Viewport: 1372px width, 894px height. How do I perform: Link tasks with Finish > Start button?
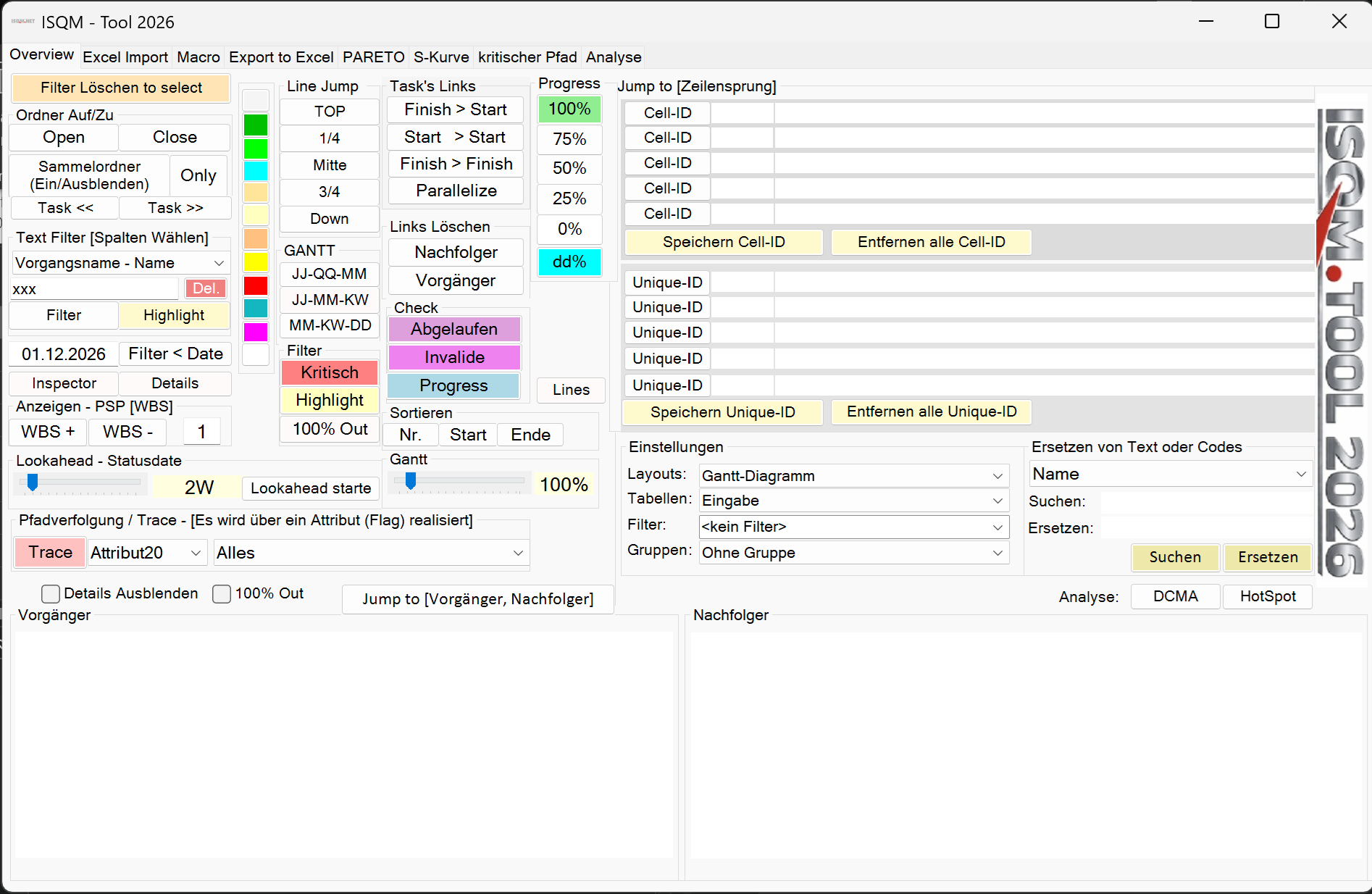click(x=456, y=109)
